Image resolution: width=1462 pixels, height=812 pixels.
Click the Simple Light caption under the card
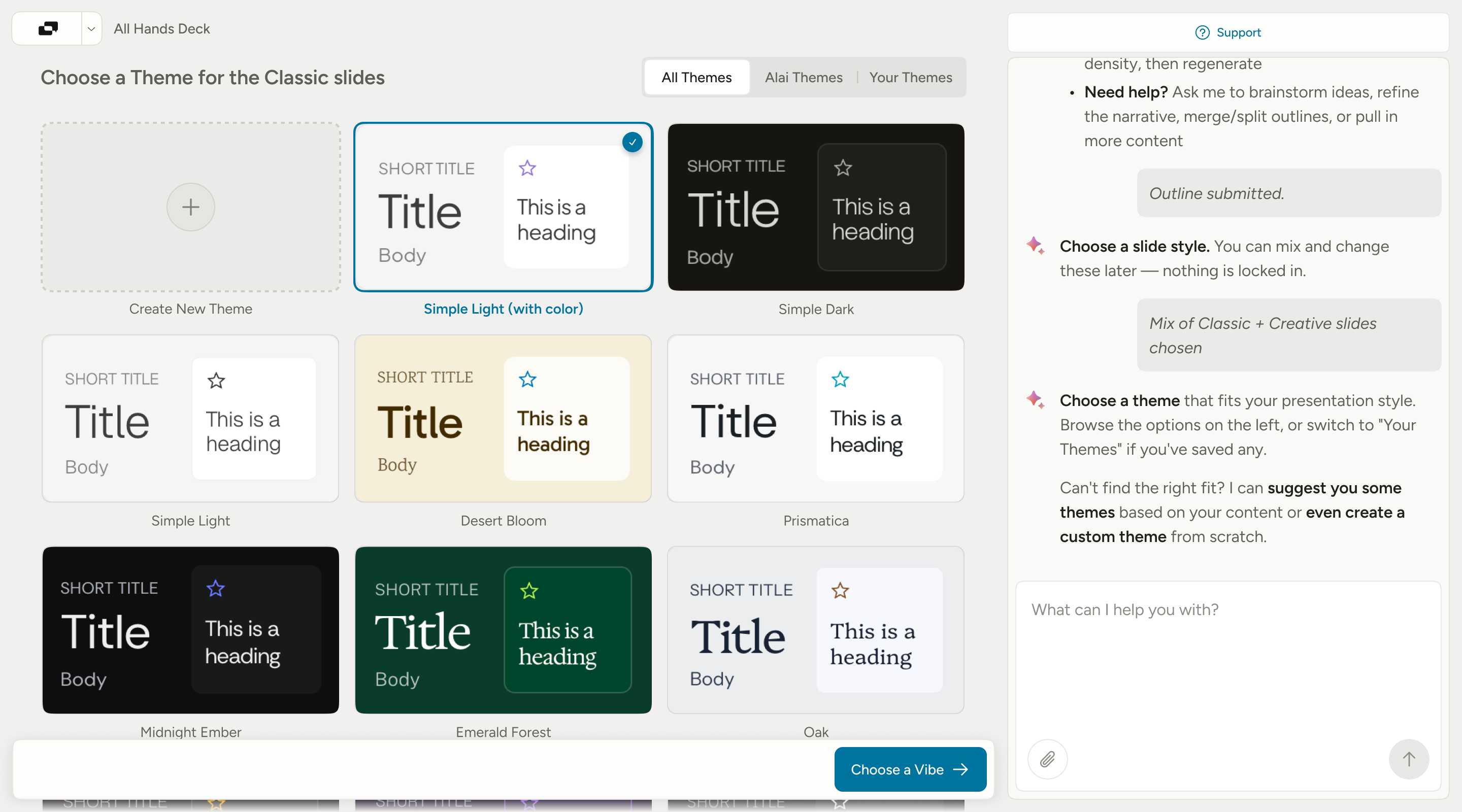point(191,520)
